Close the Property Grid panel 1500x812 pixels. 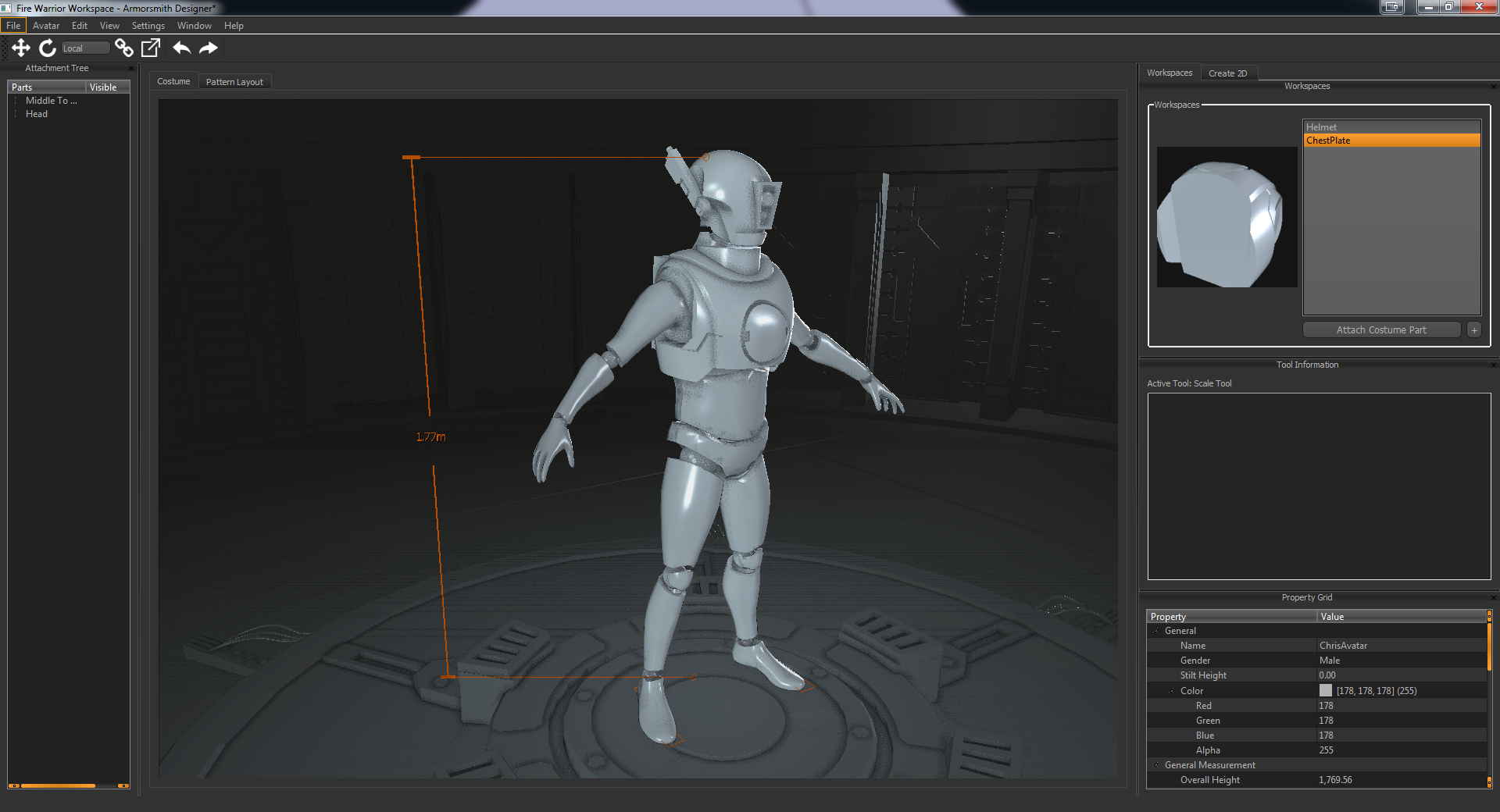point(1493,598)
